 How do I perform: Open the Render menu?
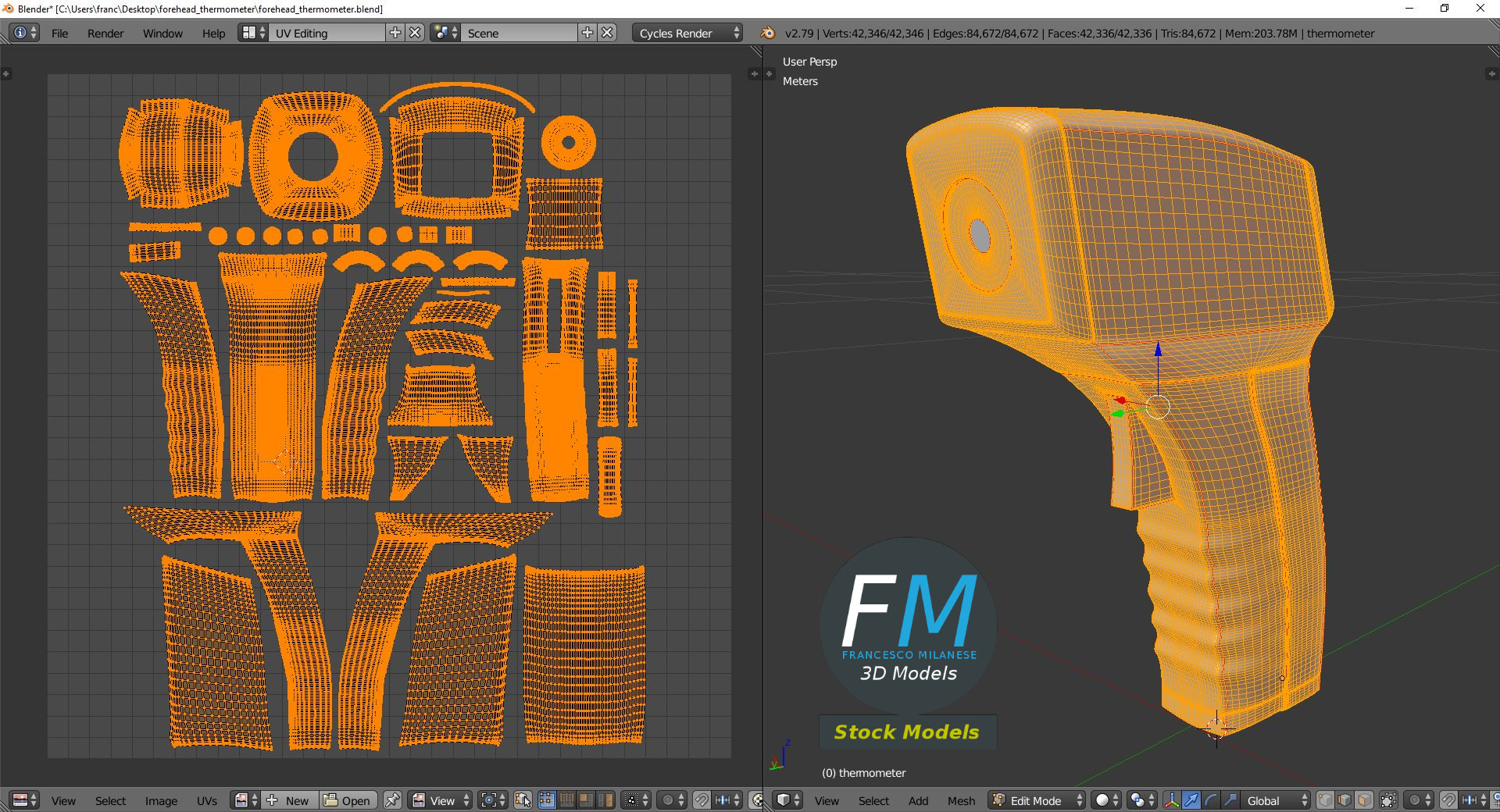click(x=105, y=33)
